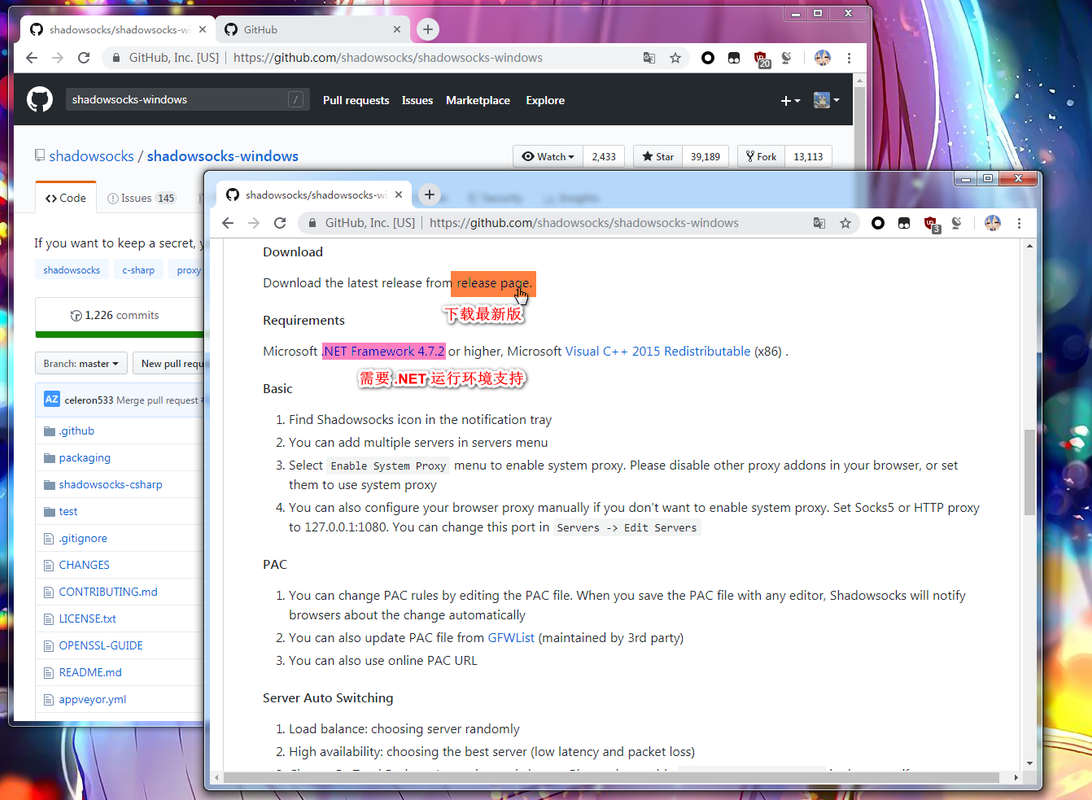Viewport: 1092px width, 800px height.
Task: Open new tab with plus in front window
Action: point(430,194)
